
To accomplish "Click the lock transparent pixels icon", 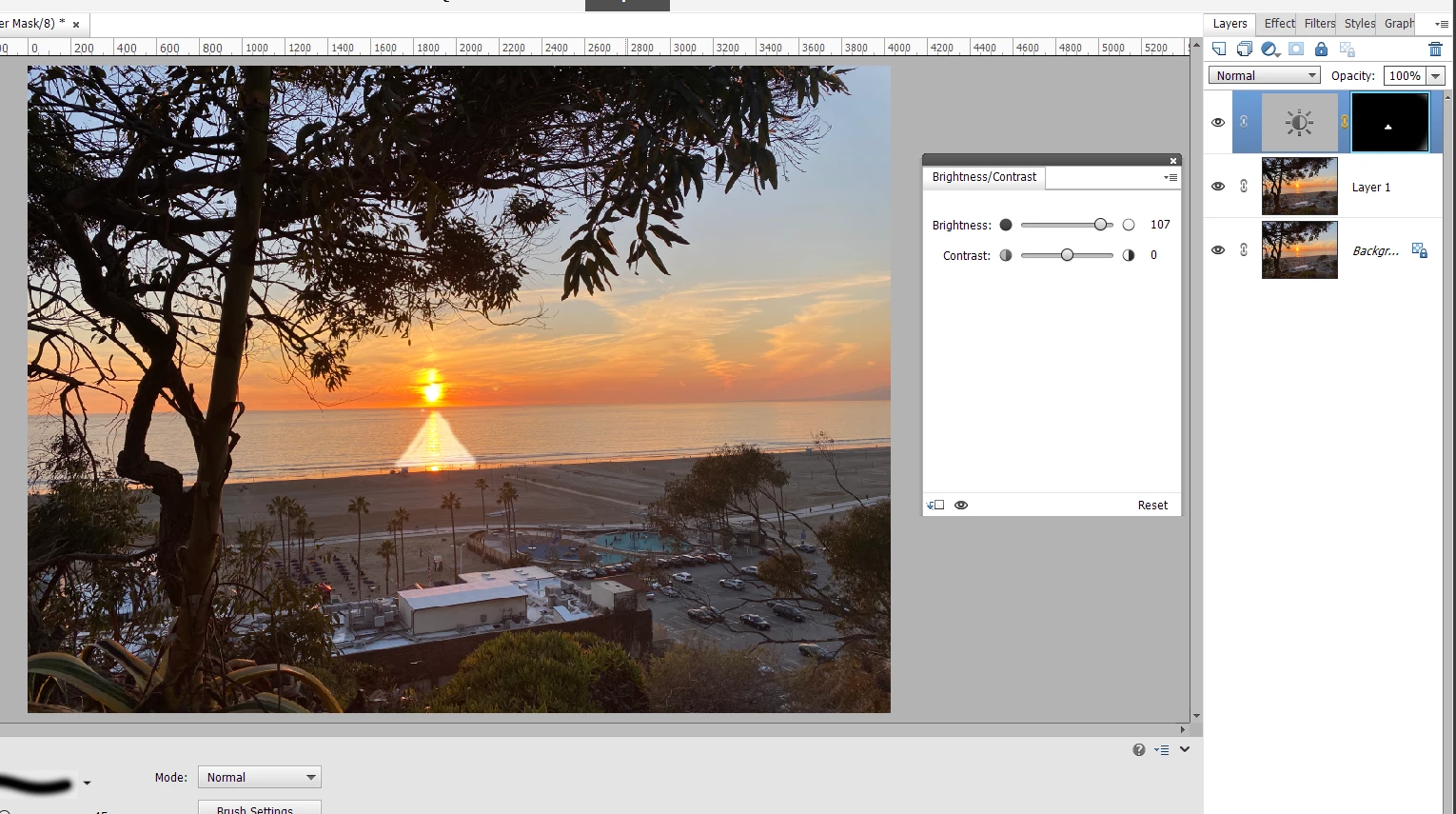I will coord(1347,50).
